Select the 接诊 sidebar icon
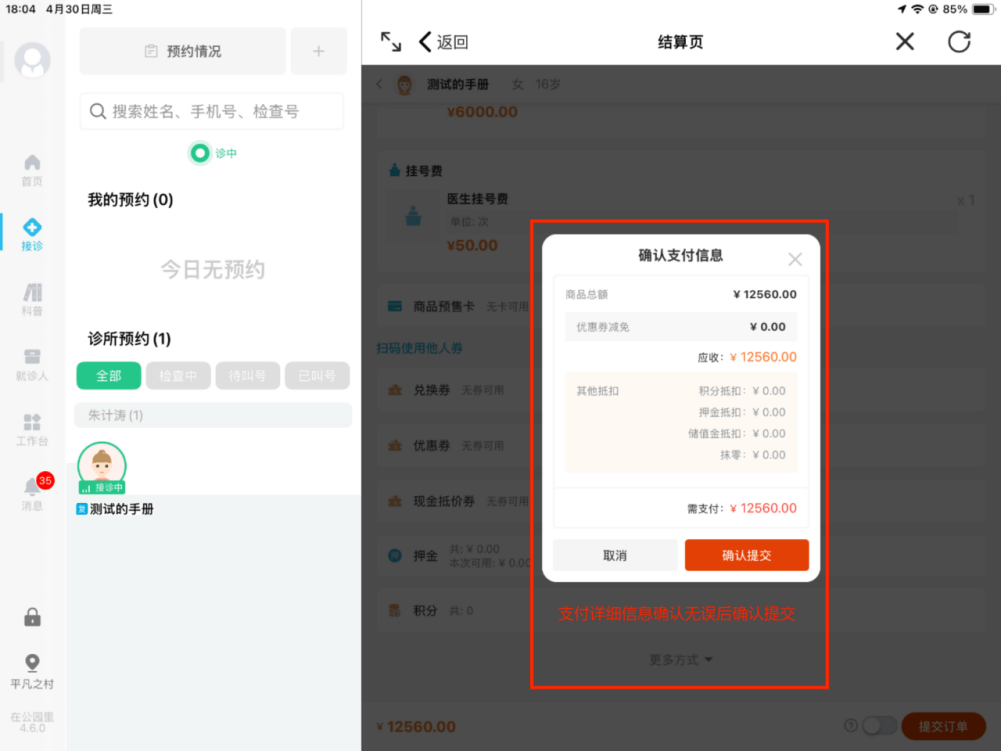This screenshot has height=751, width=1002. pyautogui.click(x=32, y=234)
